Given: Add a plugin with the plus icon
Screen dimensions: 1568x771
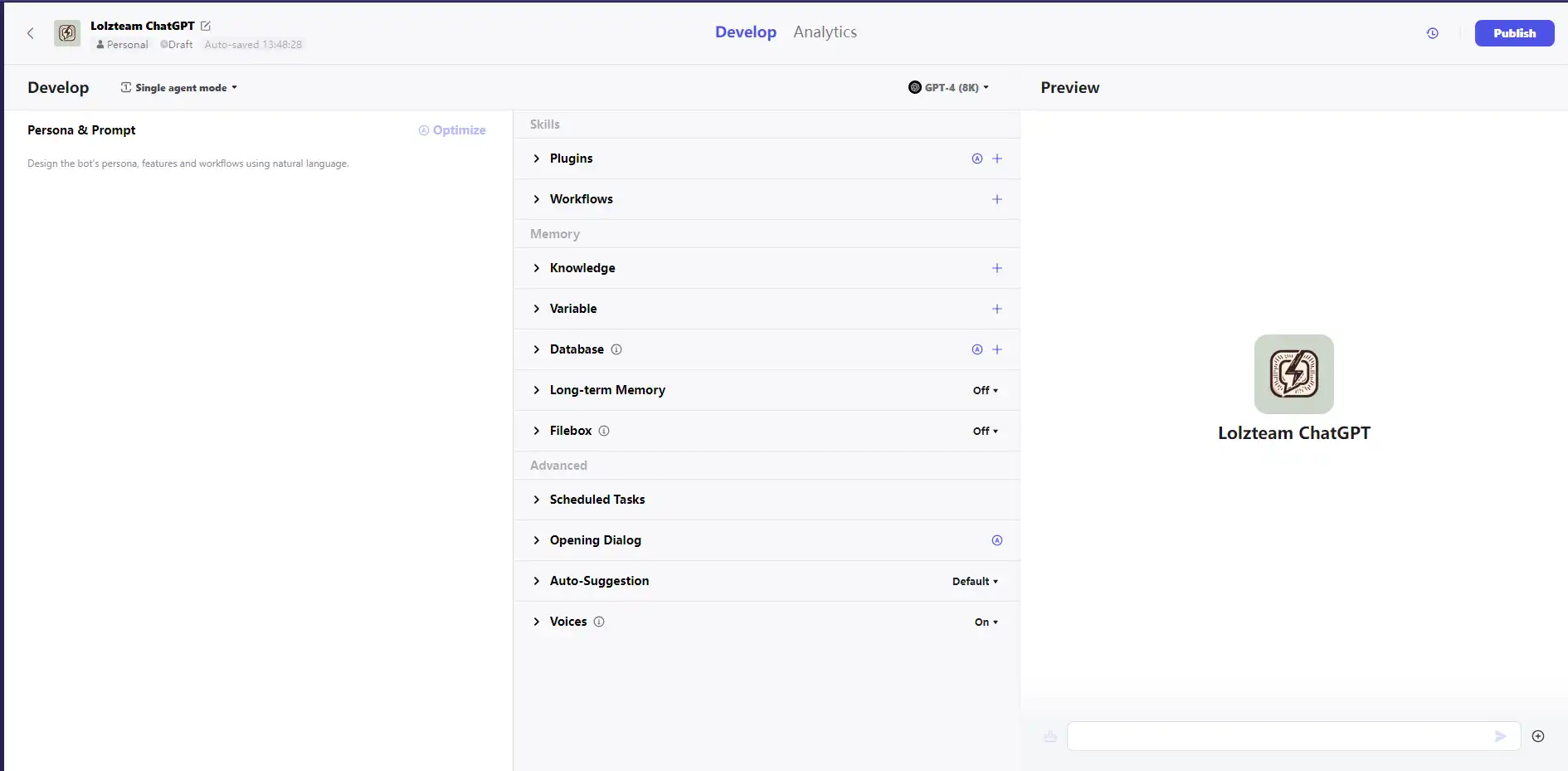Looking at the screenshot, I should click(997, 159).
